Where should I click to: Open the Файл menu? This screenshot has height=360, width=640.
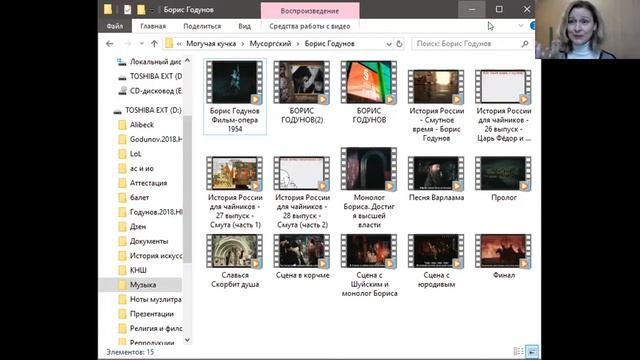pos(115,26)
